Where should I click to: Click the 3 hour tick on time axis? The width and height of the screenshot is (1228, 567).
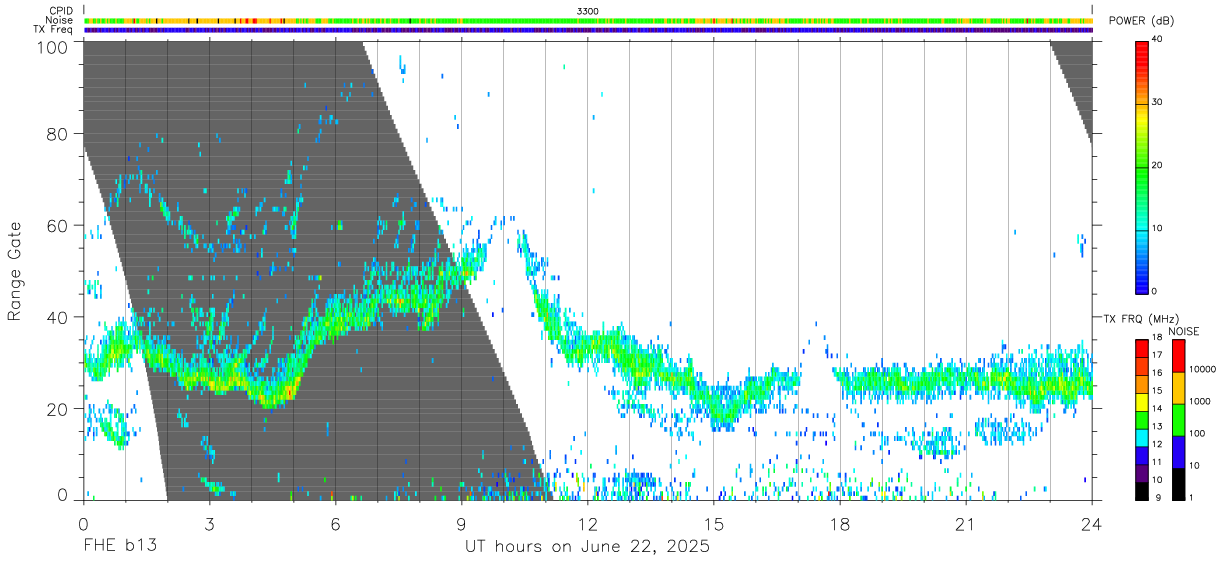210,524
